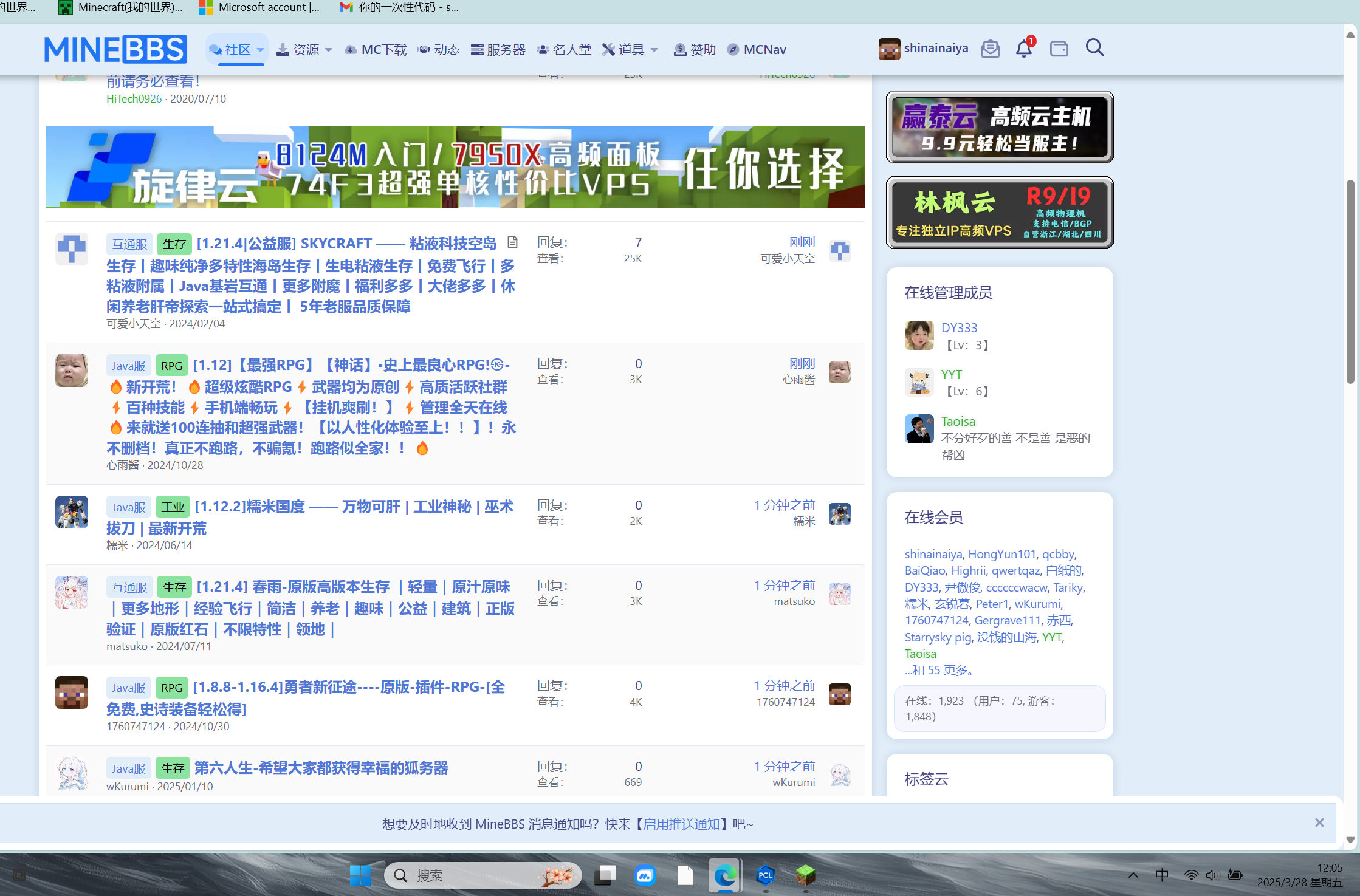Open wKurumi avatar on thread row
1360x896 pixels.
pos(72,773)
